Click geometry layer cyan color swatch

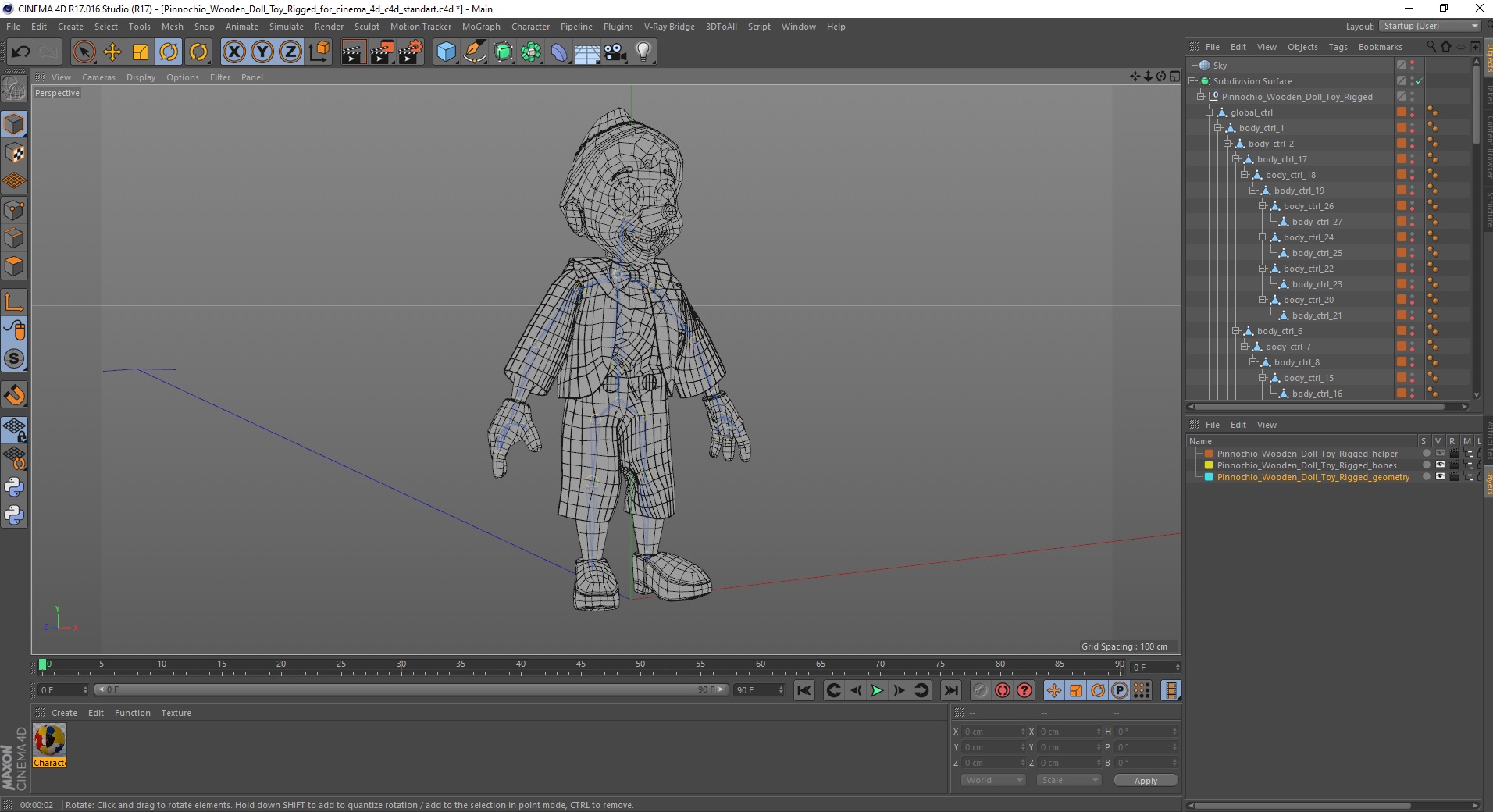tap(1209, 477)
